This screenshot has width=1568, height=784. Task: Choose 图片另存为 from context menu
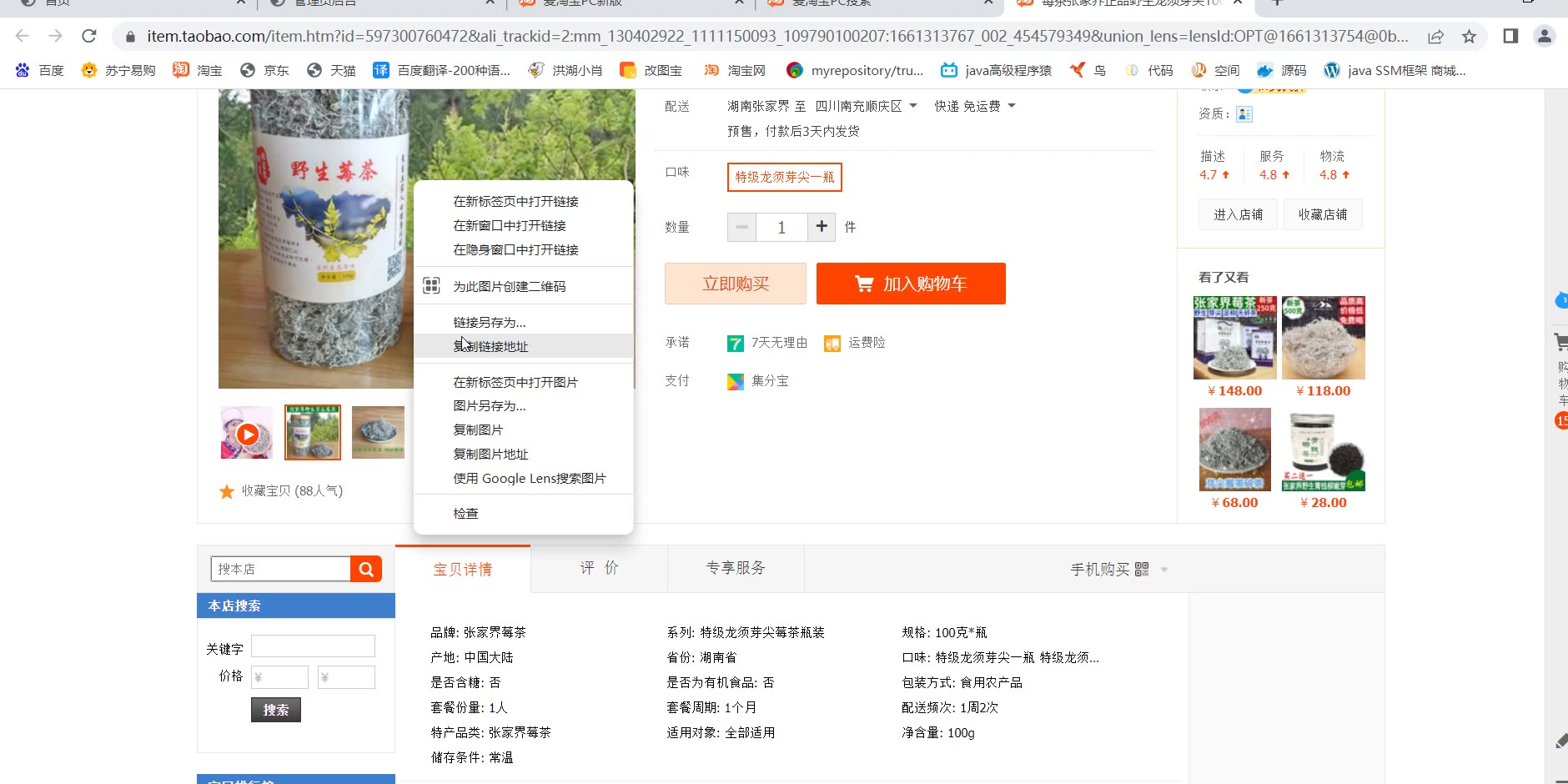[524, 405]
